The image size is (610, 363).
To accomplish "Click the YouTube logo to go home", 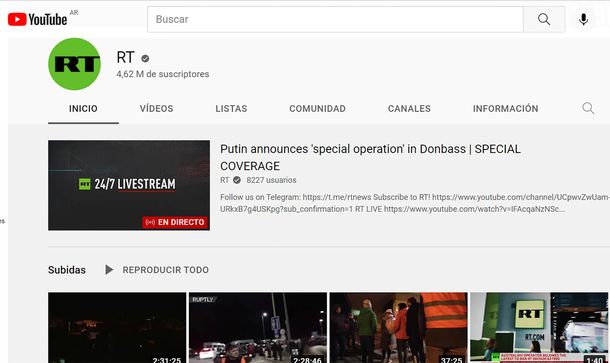I will pyautogui.click(x=37, y=19).
